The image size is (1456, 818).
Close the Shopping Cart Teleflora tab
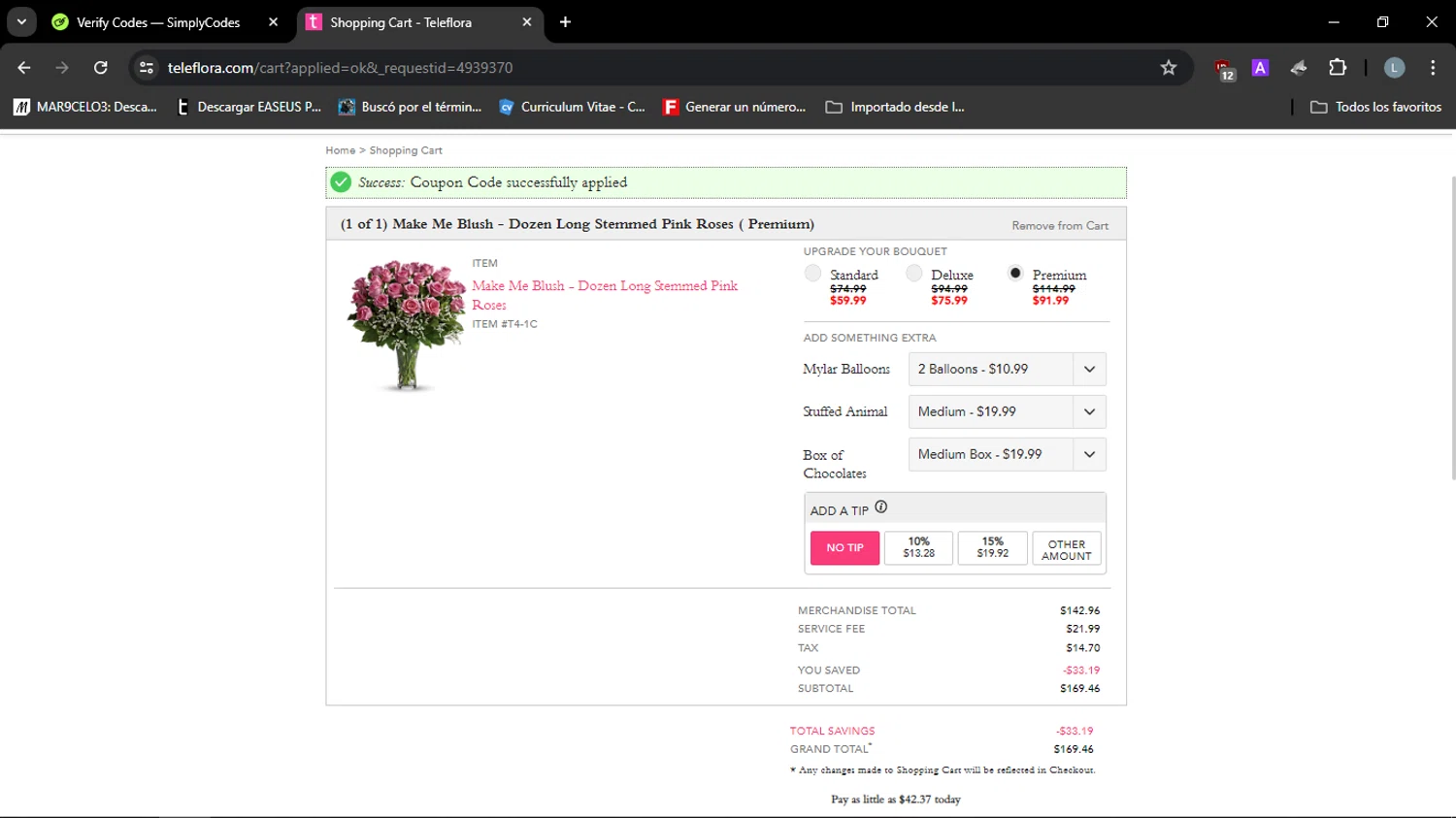coord(527,22)
